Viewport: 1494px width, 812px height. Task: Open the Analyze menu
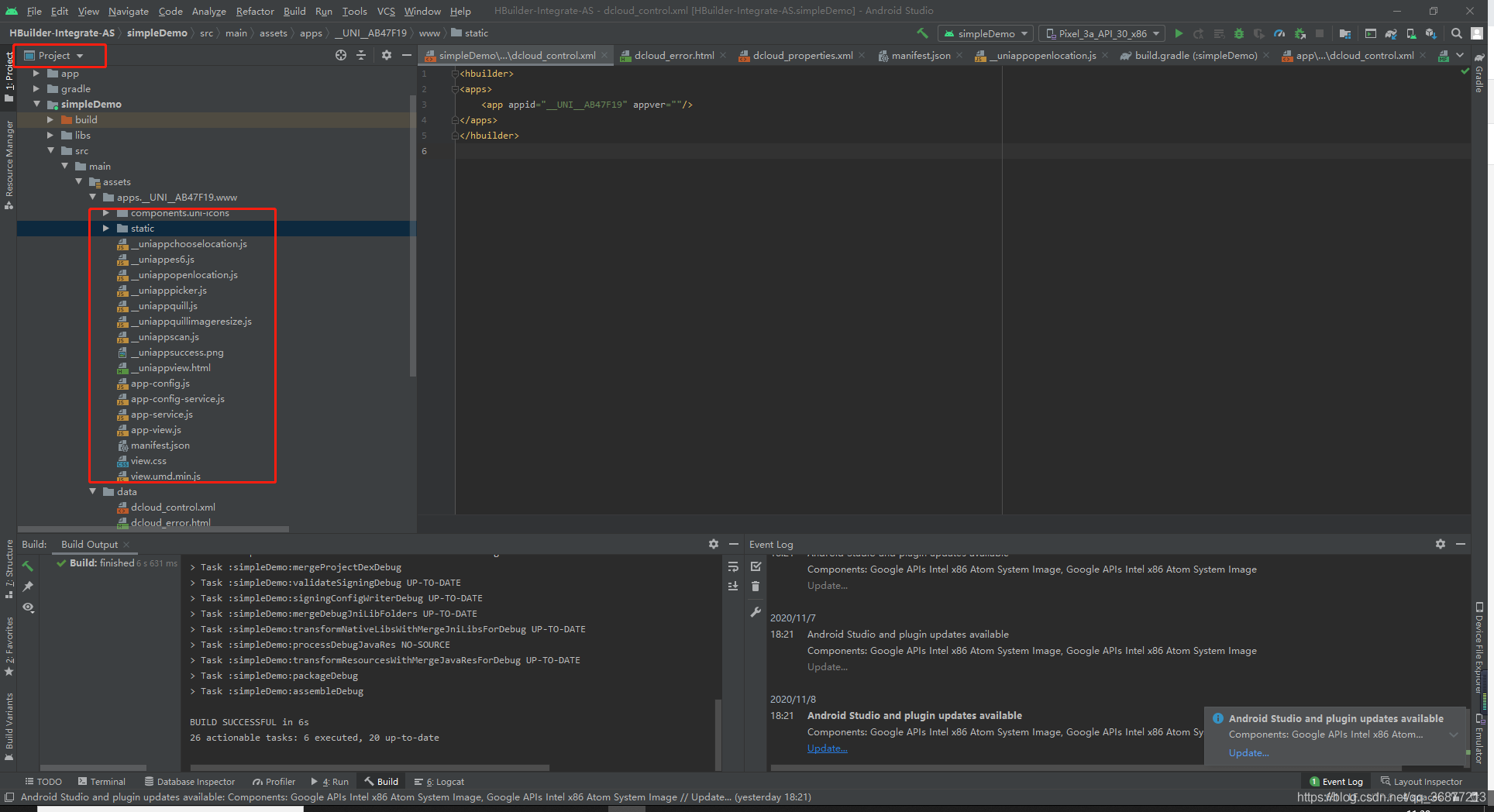(208, 11)
